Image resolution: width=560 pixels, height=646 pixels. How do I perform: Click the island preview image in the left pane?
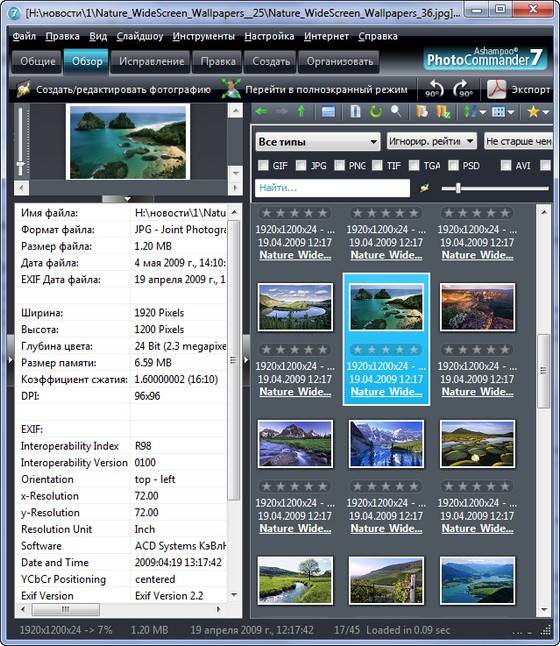pos(128,142)
